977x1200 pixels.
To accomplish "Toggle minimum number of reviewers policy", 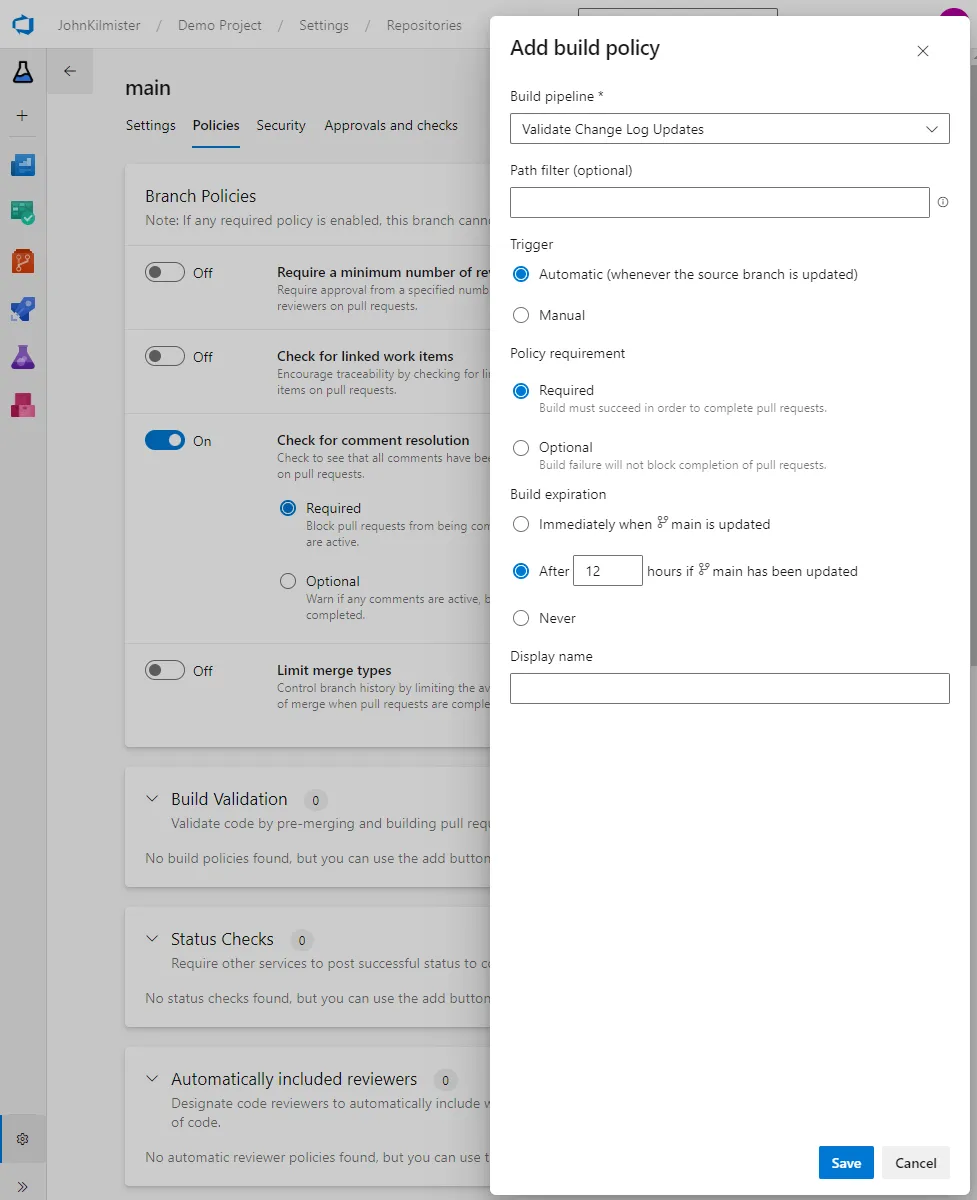I will (165, 272).
